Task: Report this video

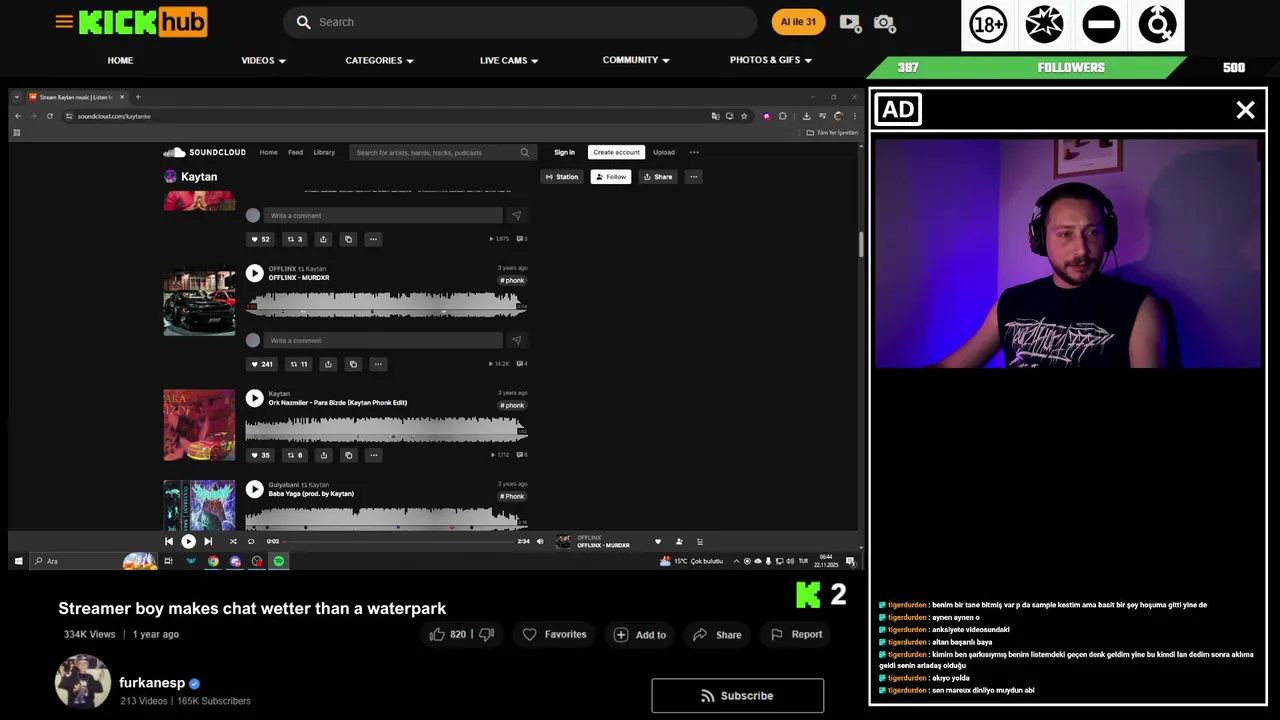Action: [796, 634]
